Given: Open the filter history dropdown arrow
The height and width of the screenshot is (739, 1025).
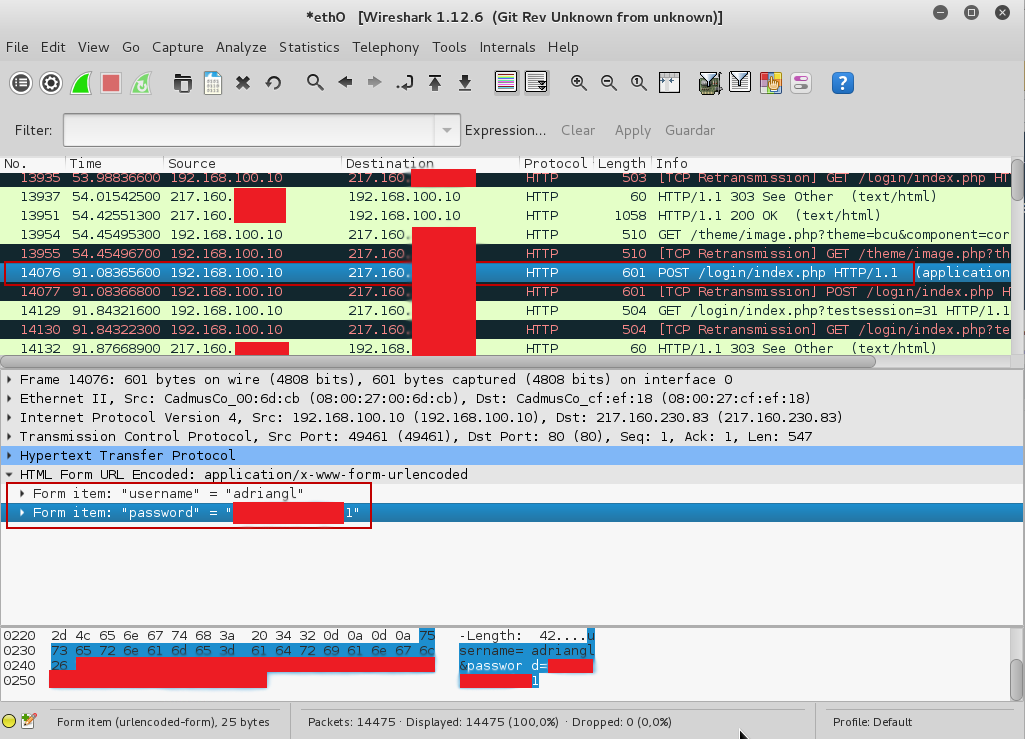Looking at the screenshot, I should click(447, 130).
